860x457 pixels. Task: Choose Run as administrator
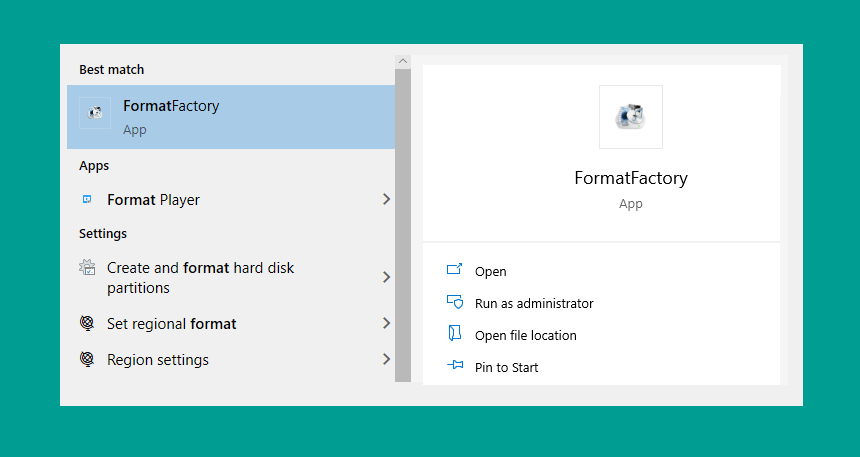(x=534, y=303)
